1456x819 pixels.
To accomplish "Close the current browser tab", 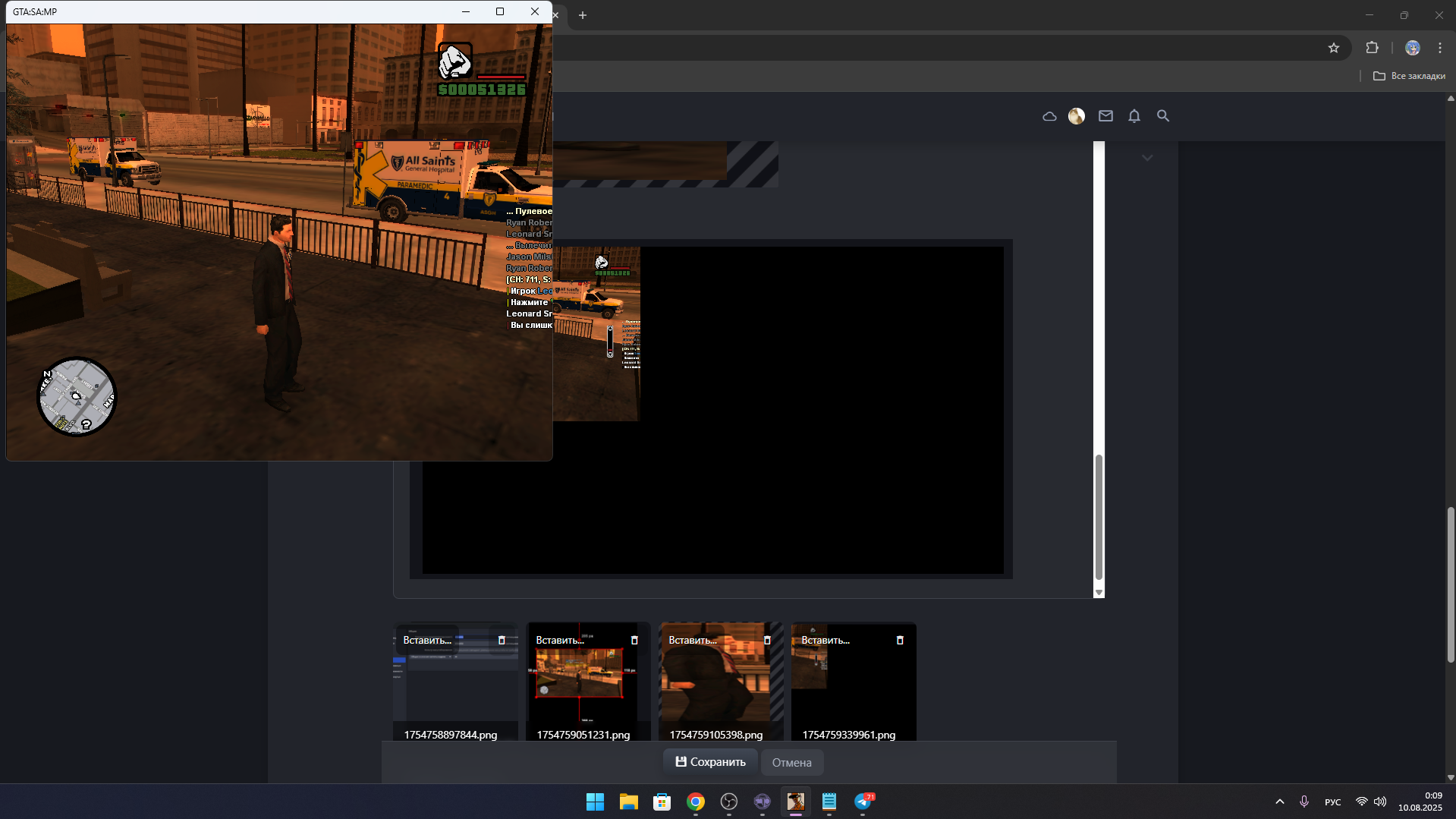I will pos(556,15).
